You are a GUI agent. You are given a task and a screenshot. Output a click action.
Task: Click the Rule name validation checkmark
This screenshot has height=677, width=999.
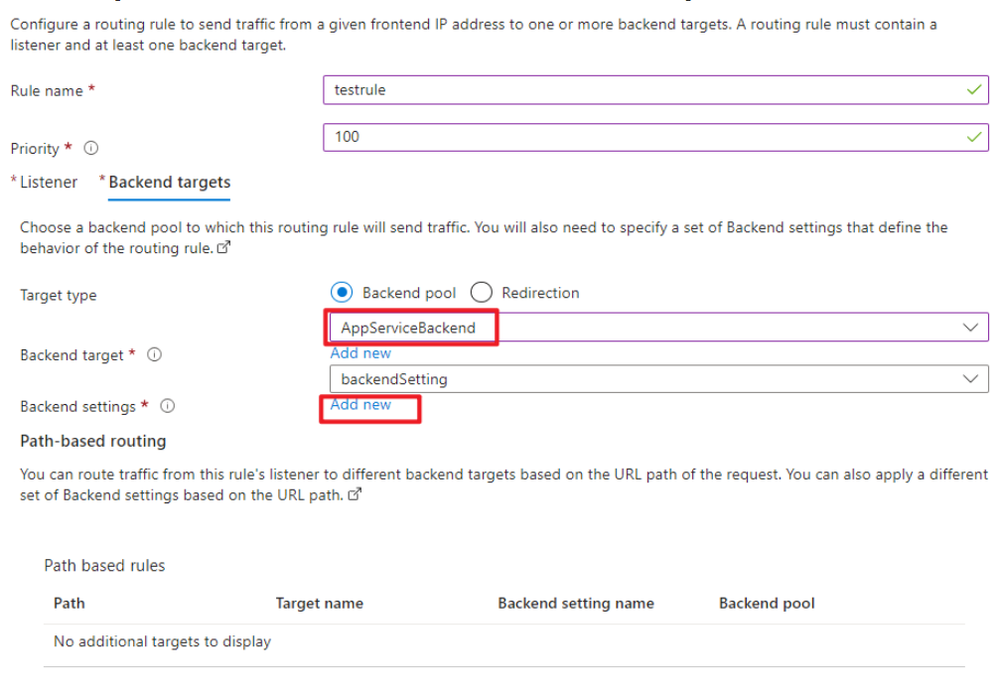974,90
